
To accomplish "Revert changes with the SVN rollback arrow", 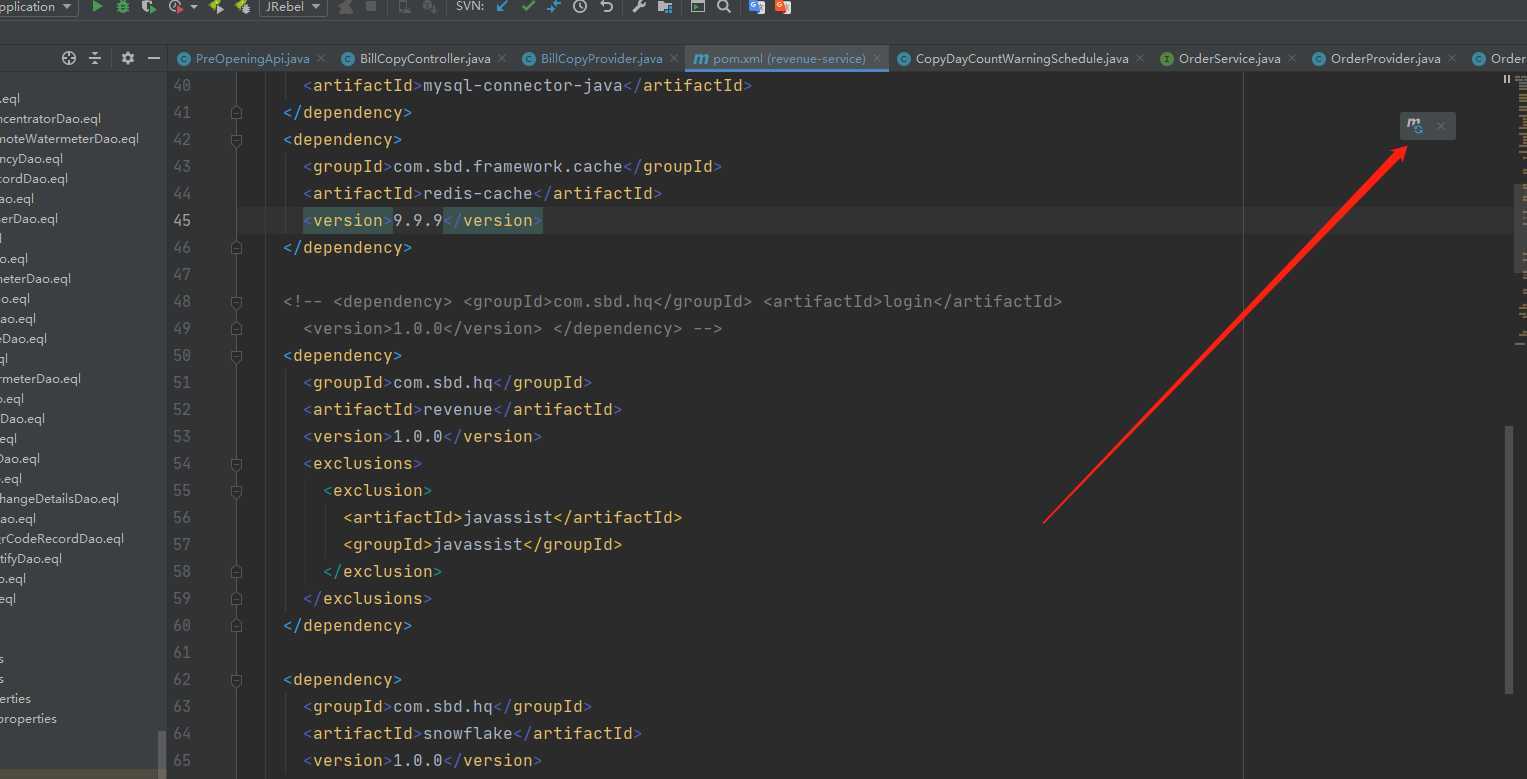I will coord(606,7).
